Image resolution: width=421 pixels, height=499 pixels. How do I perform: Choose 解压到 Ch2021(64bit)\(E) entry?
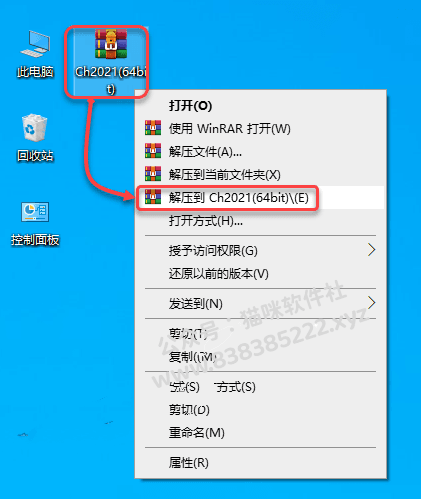coord(239,198)
